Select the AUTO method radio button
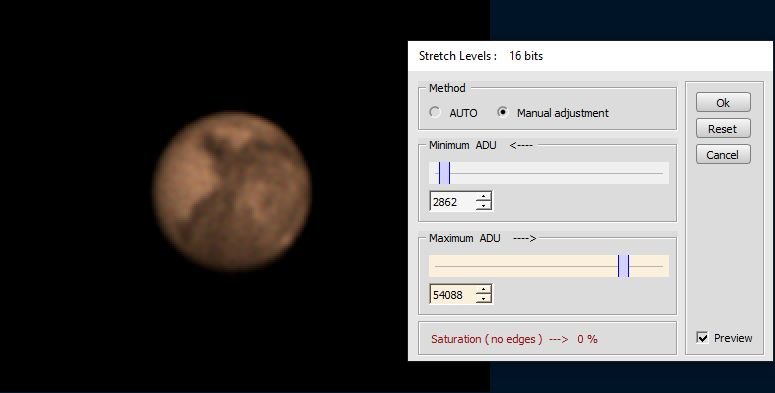 coord(434,113)
